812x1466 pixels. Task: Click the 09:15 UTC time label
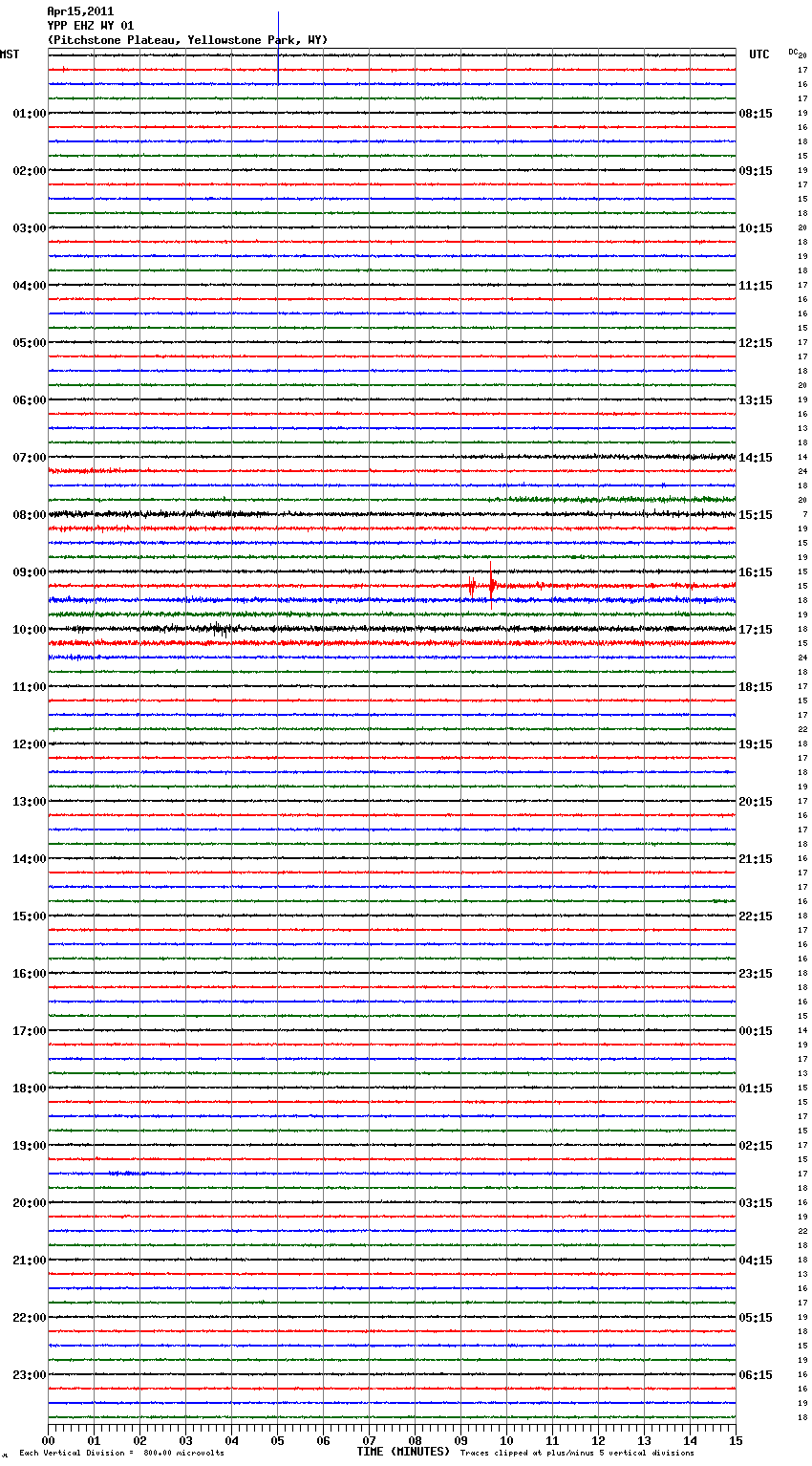pos(756,171)
